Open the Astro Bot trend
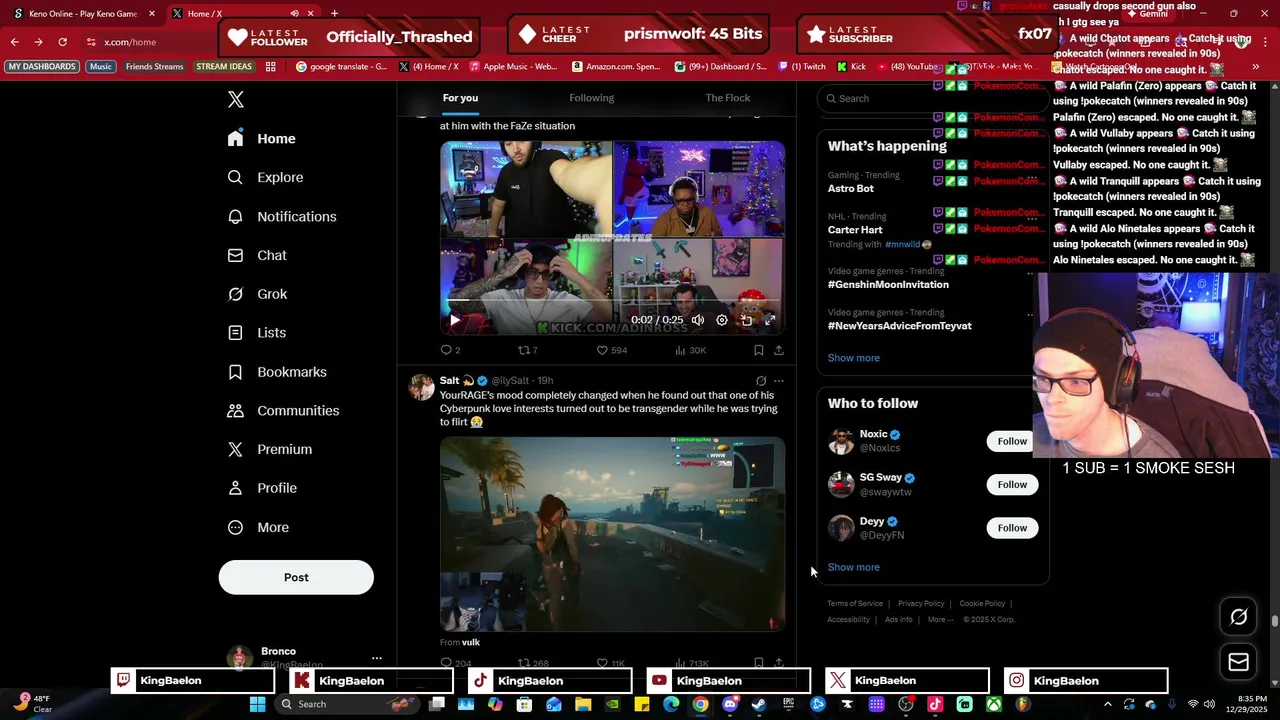 click(851, 188)
